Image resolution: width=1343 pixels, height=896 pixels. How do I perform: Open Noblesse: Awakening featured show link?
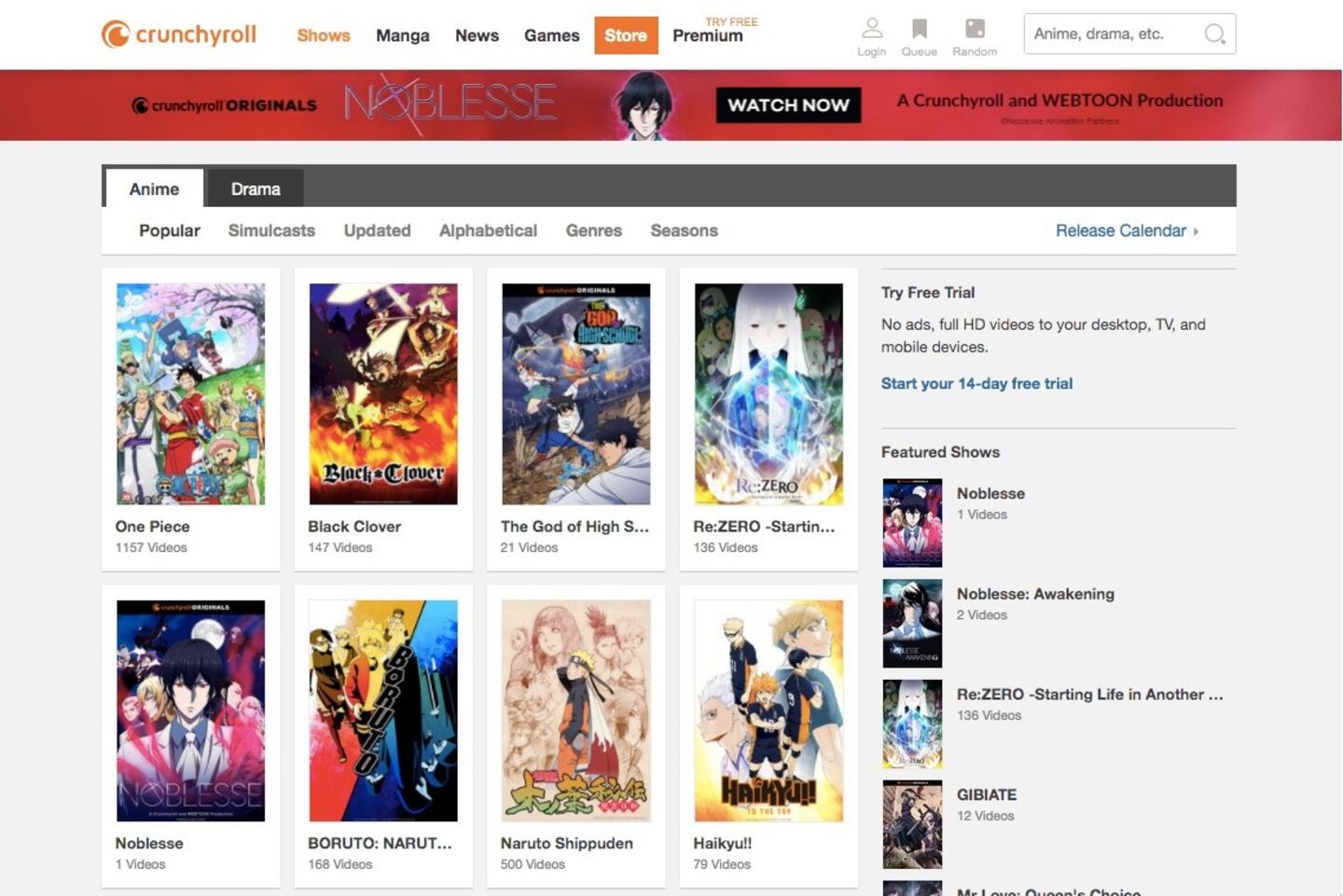(x=1034, y=594)
